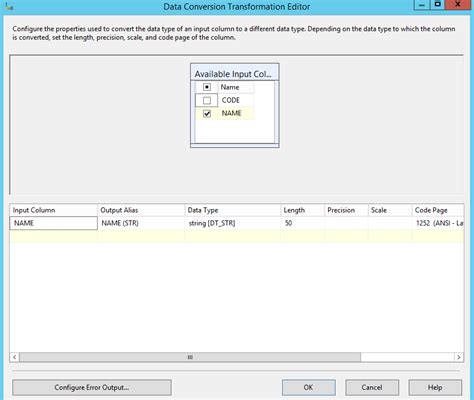Minimize the Data Conversion Transformation Editor window
Viewport: 474px width, 400px height.
pos(422,5)
